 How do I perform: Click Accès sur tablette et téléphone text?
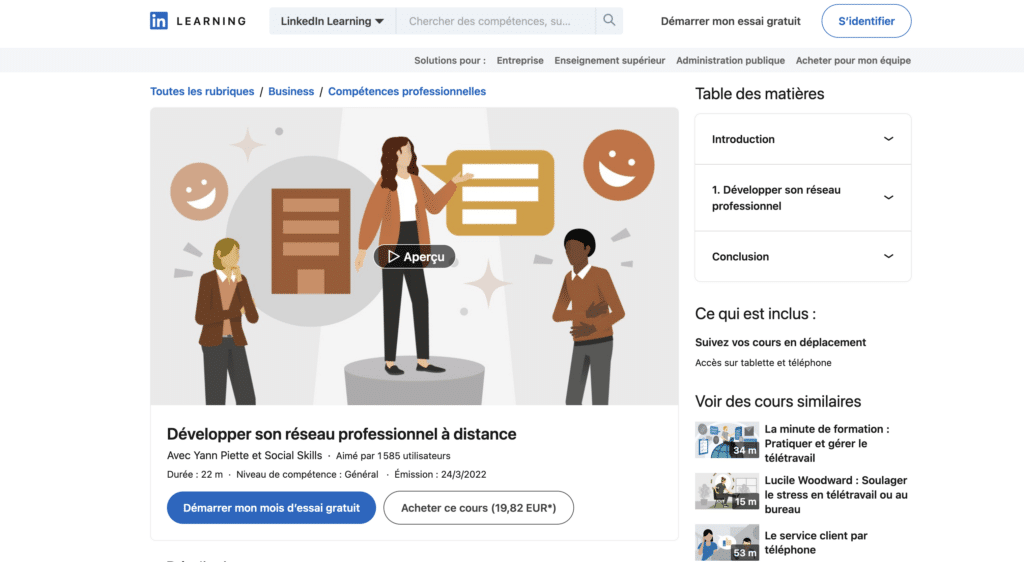pyautogui.click(x=763, y=363)
